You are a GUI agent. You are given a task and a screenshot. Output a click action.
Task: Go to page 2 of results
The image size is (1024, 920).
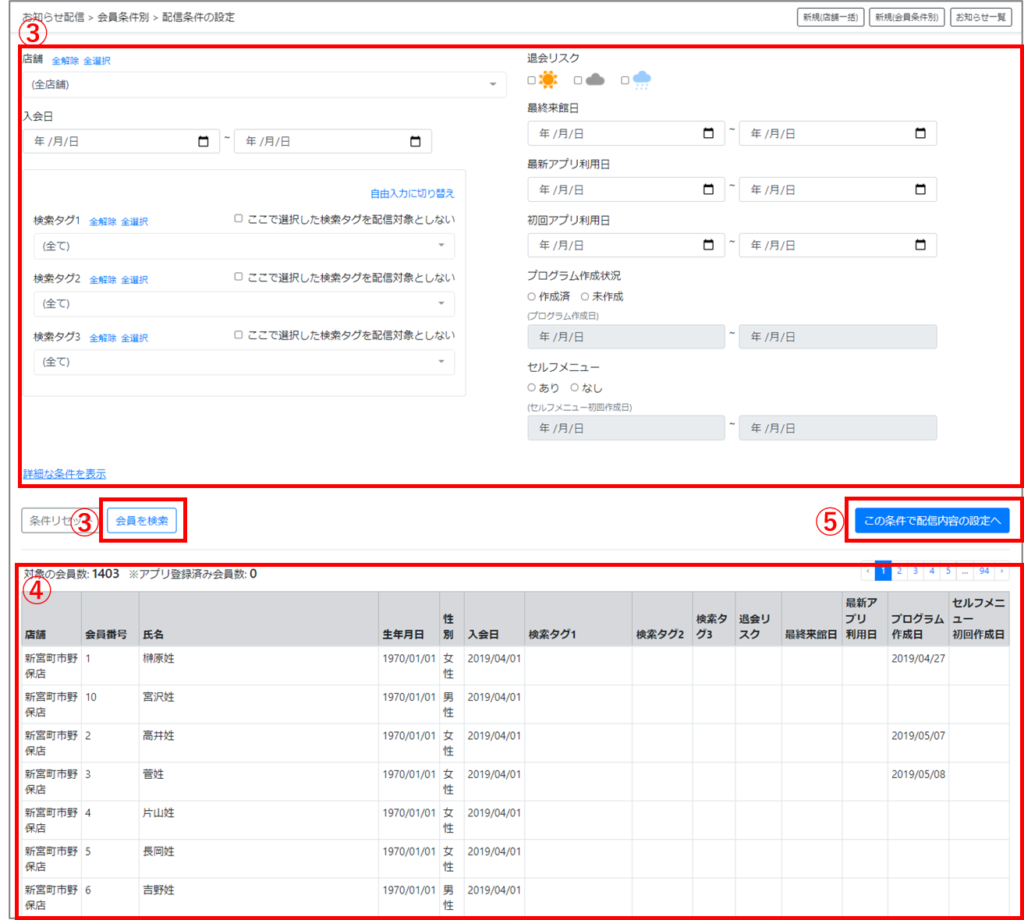(900, 571)
